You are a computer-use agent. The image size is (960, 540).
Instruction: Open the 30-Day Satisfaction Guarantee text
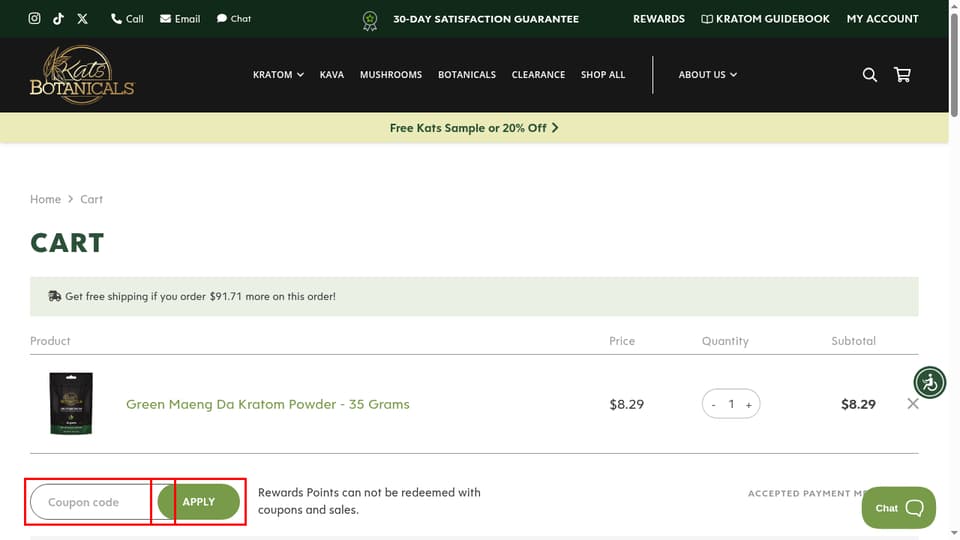coord(486,19)
